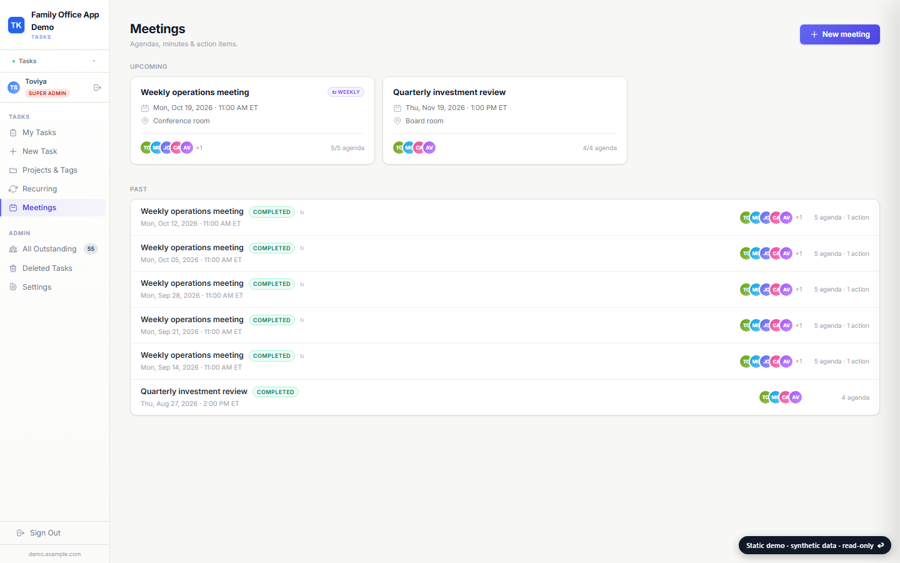Click the COMPLETED badge on the Oct 12 meeting
The image size is (900, 563).
pyautogui.click(x=272, y=212)
